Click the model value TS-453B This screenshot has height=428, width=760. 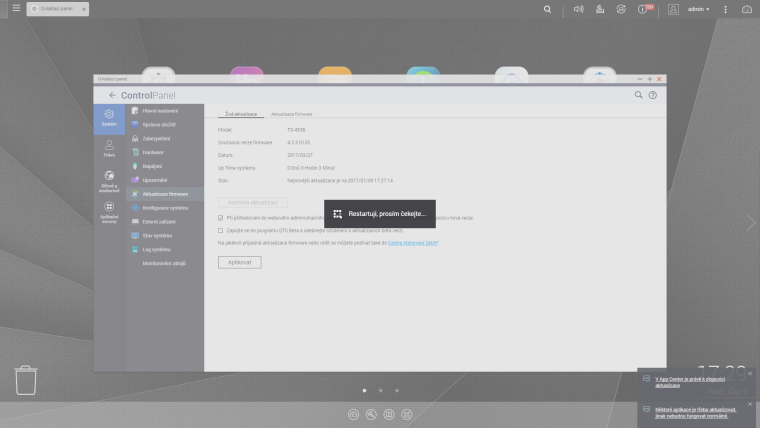pos(296,130)
